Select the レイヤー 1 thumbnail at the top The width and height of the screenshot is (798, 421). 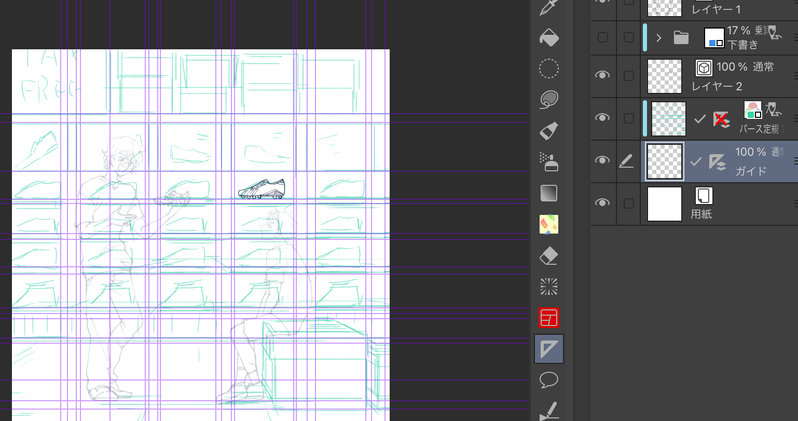(x=664, y=7)
